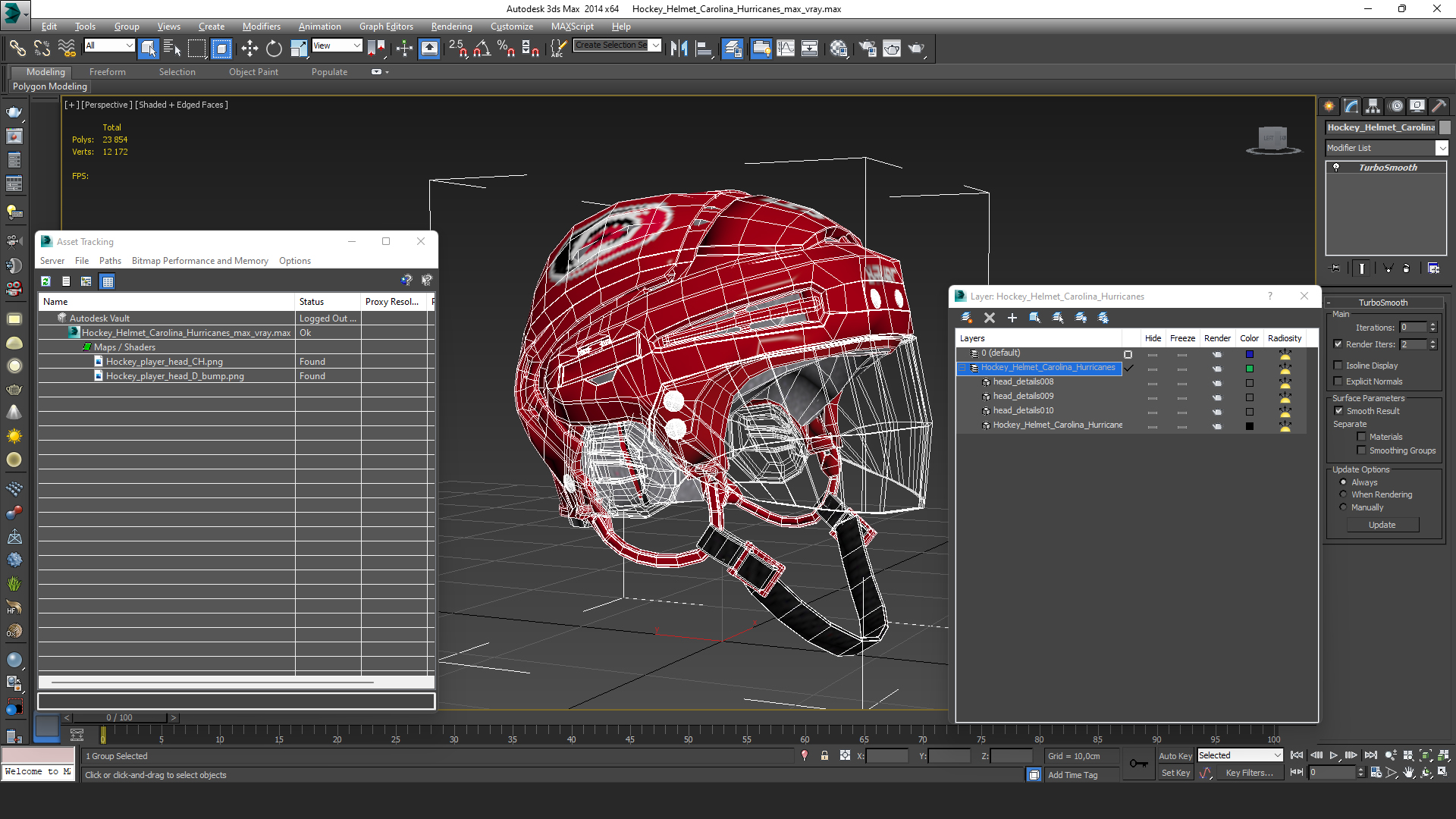This screenshot has width=1456, height=819.
Task: Switch to the Freeform ribbon tab
Action: [107, 72]
